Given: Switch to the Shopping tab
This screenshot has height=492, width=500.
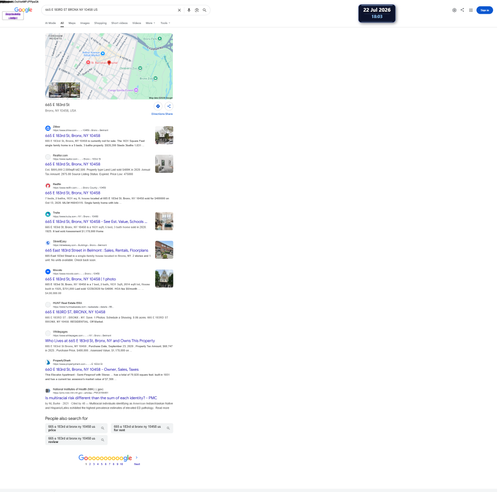Looking at the screenshot, I should pos(100,23).
